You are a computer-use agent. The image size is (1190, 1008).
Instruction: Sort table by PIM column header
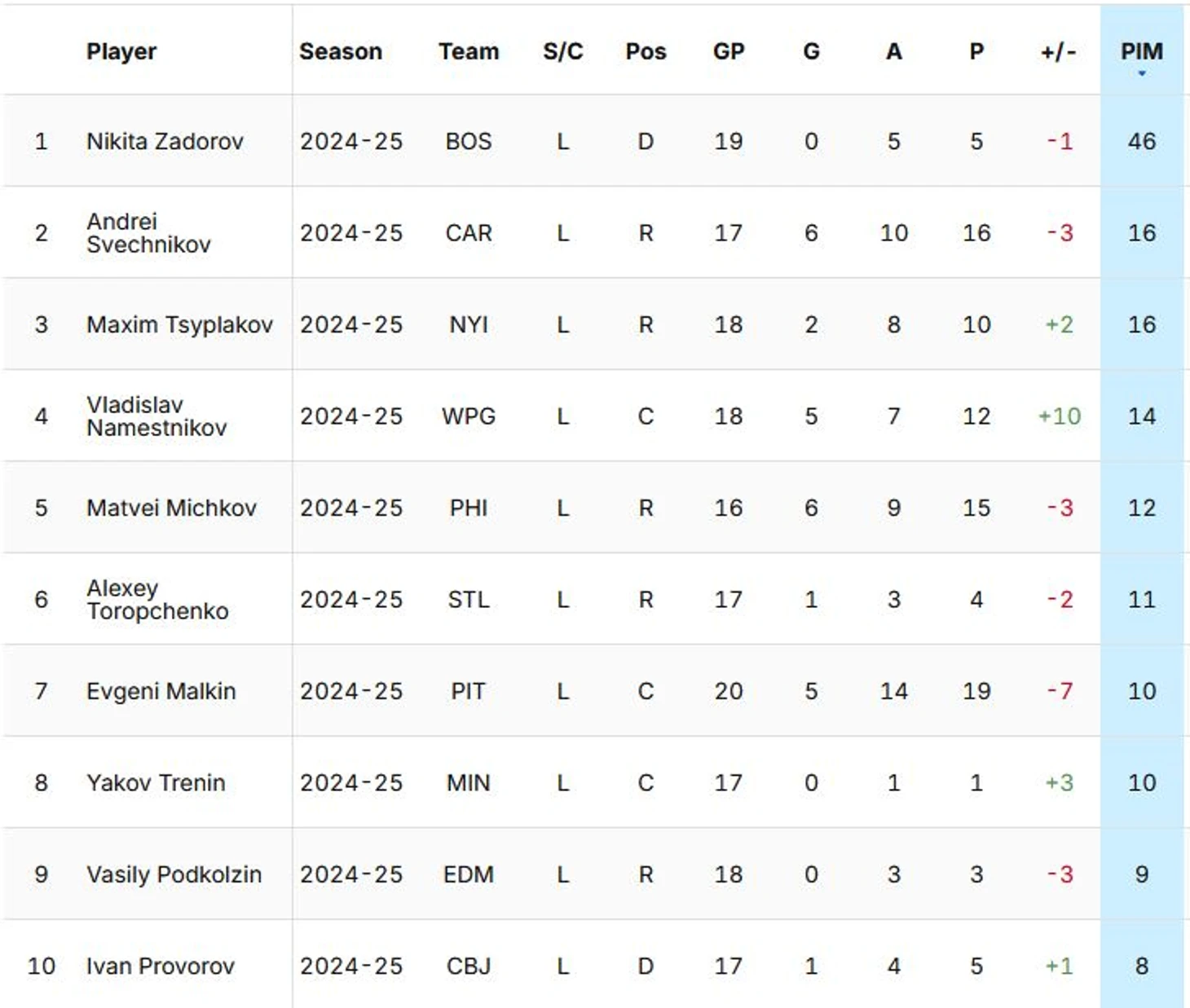(1141, 51)
